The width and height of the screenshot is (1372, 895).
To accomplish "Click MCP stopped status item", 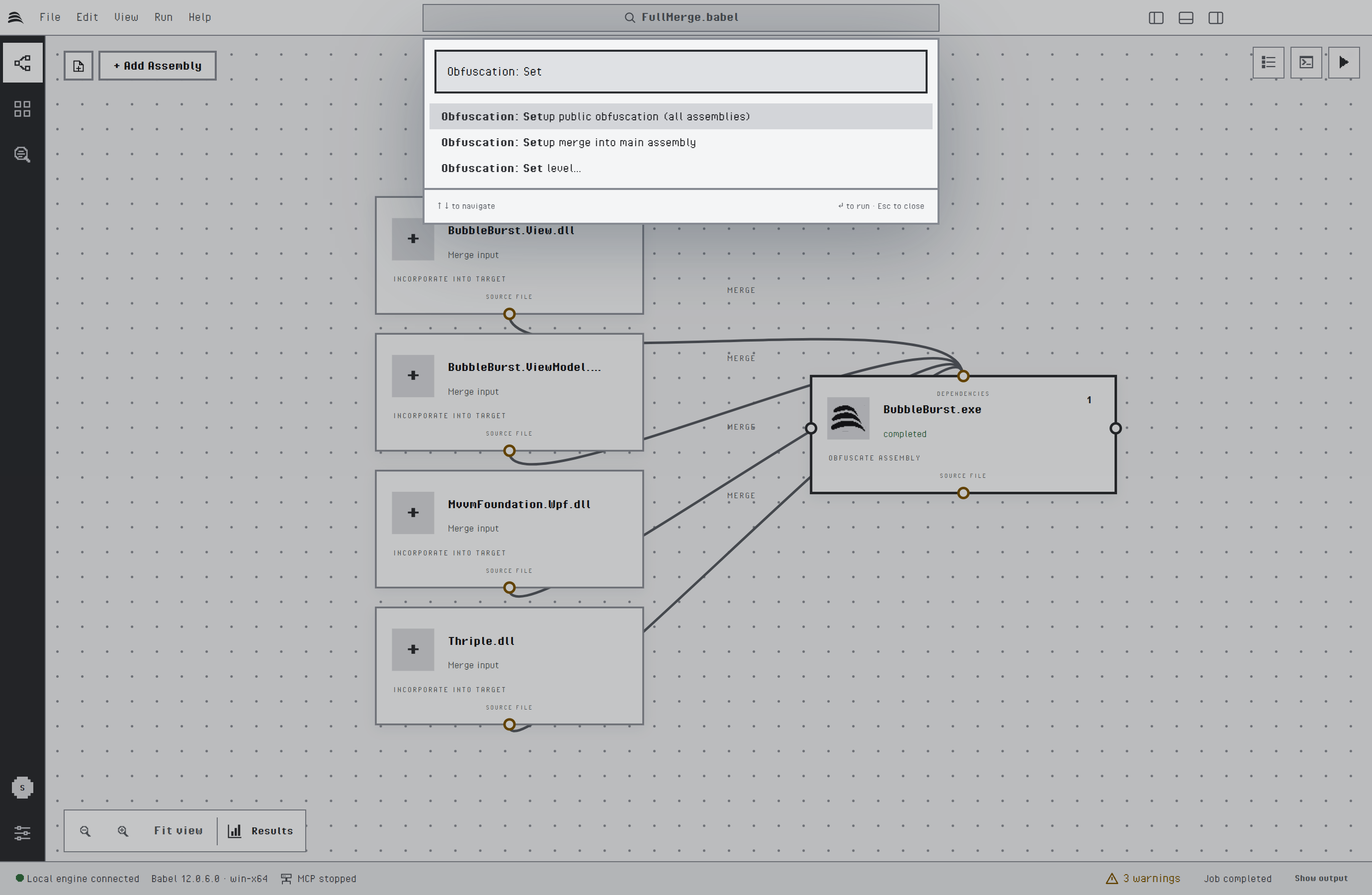I will click(319, 878).
